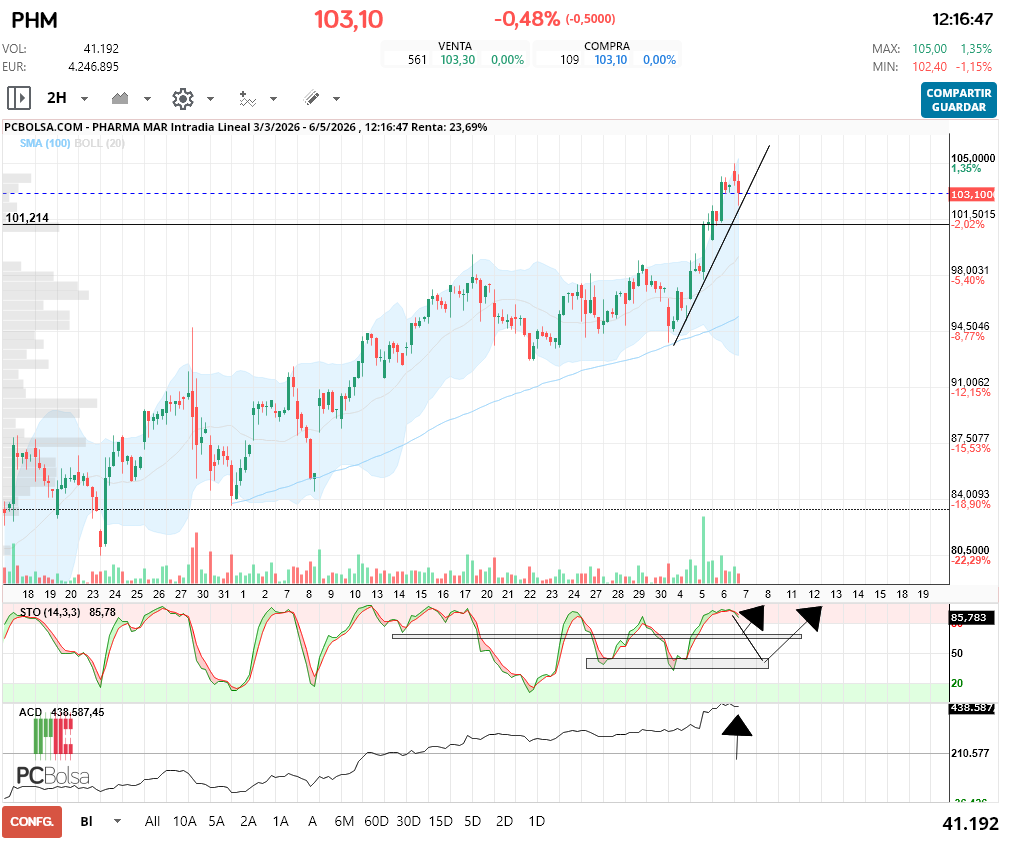Select the 10A time range

point(185,821)
